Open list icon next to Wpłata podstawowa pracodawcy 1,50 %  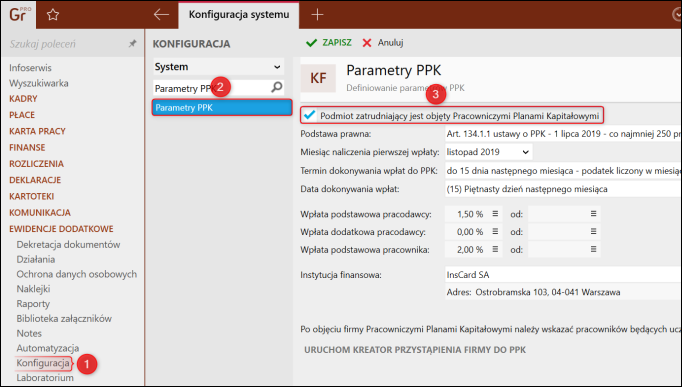(495, 214)
